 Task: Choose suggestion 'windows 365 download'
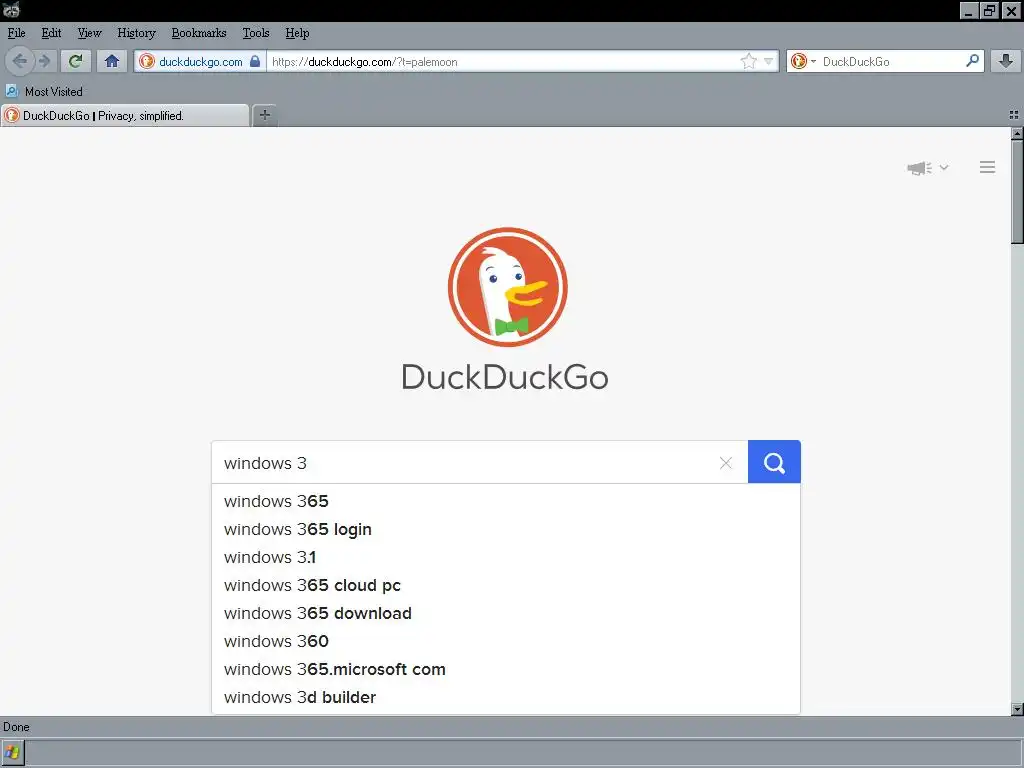pos(505,613)
